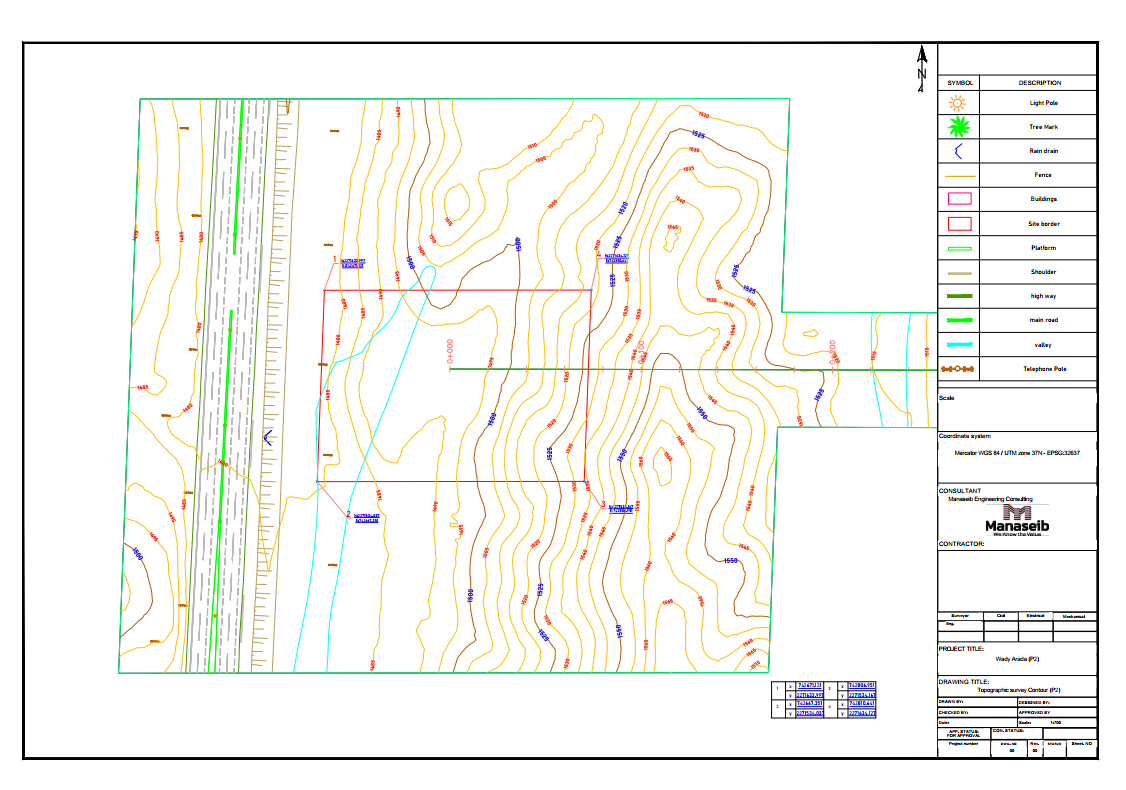Select the bright green main road swatch
The image size is (1126, 790).
[x=958, y=320]
